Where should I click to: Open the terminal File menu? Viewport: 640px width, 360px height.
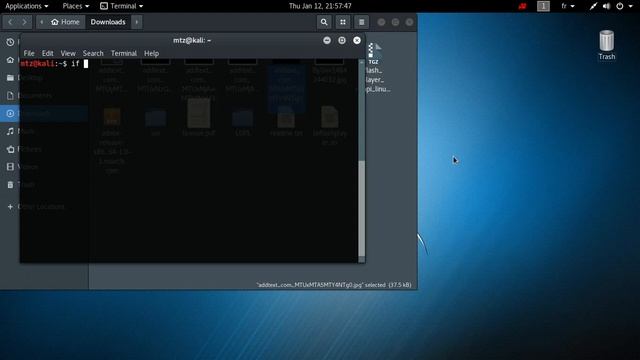[29, 53]
